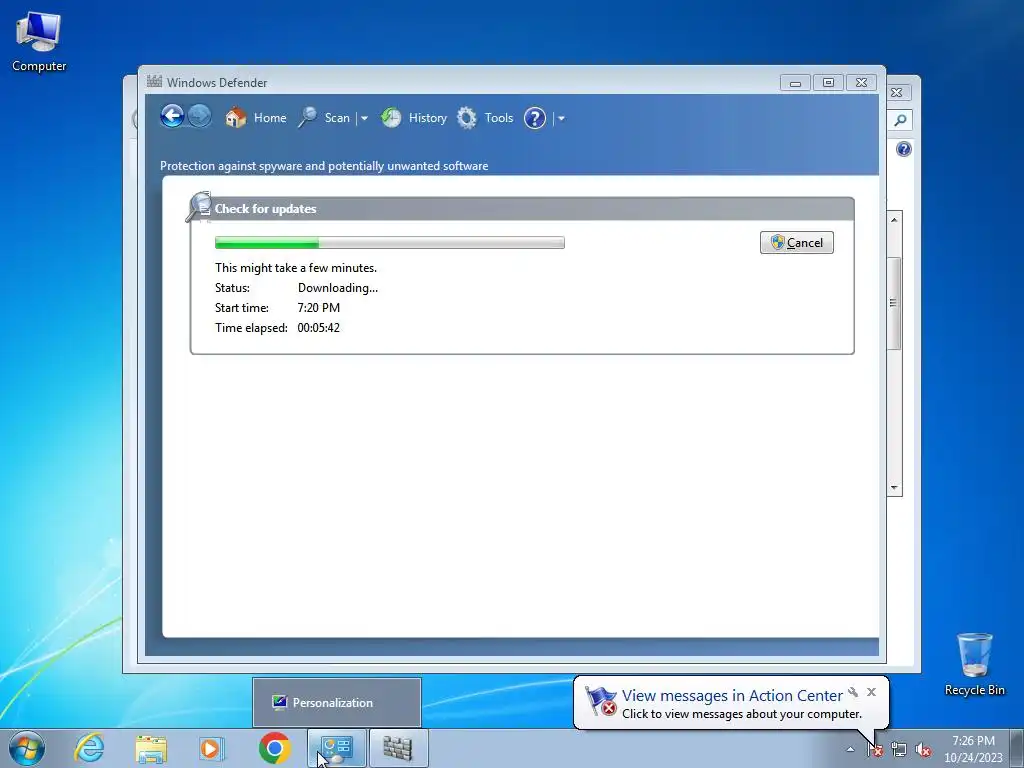Viewport: 1024px width, 768px height.
Task: Expand the Help options dropdown arrow
Action: coord(561,119)
